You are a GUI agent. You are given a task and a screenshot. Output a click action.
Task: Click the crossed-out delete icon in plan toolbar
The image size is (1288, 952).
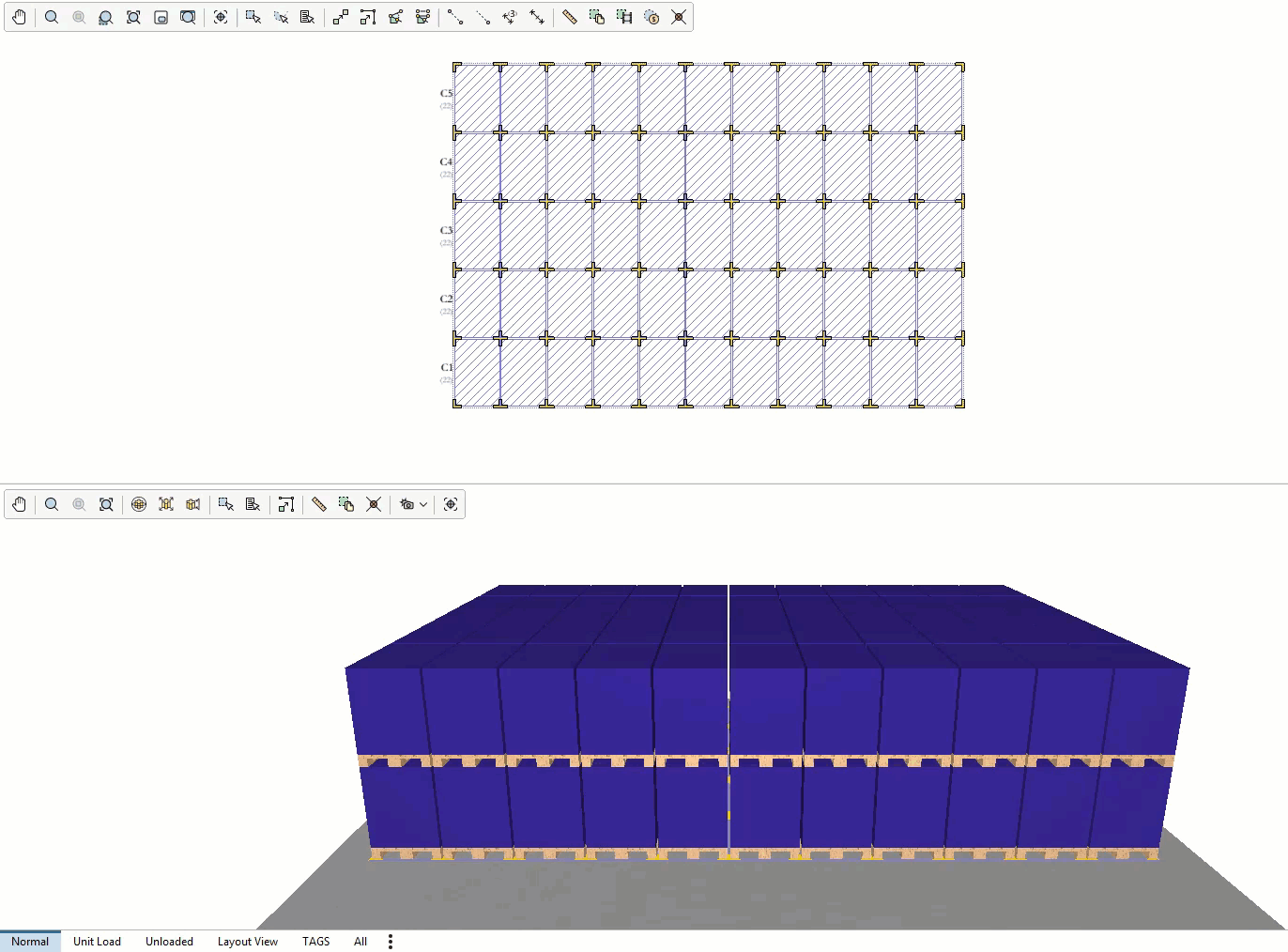click(679, 17)
